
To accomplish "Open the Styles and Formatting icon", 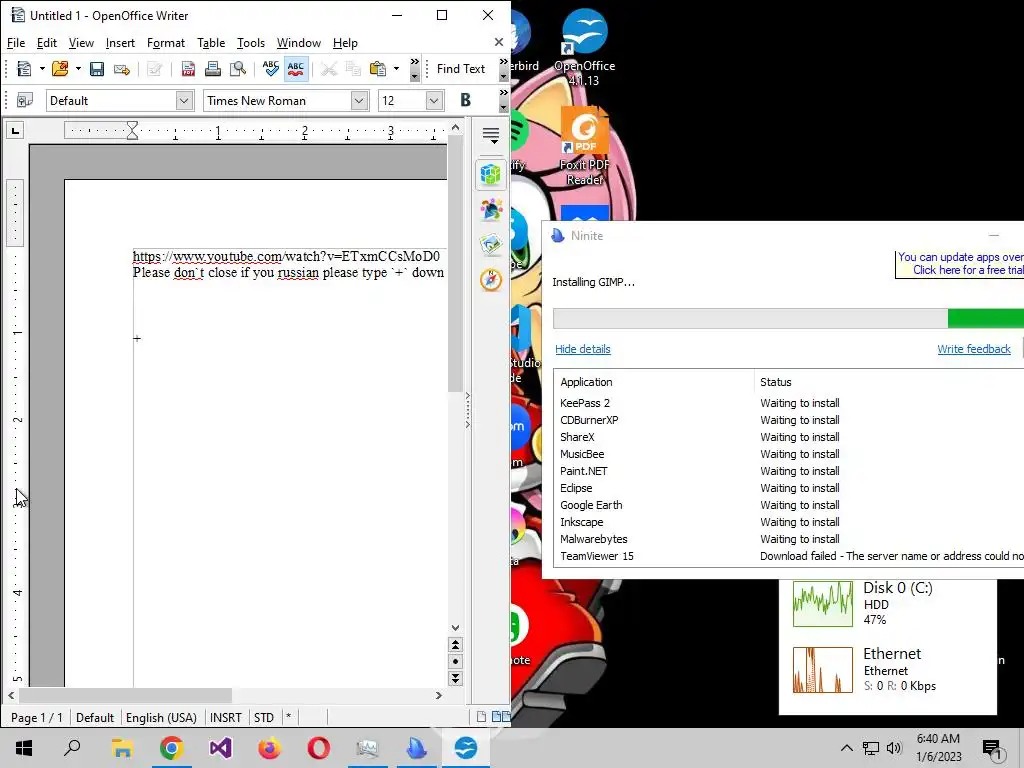I will [25, 101].
